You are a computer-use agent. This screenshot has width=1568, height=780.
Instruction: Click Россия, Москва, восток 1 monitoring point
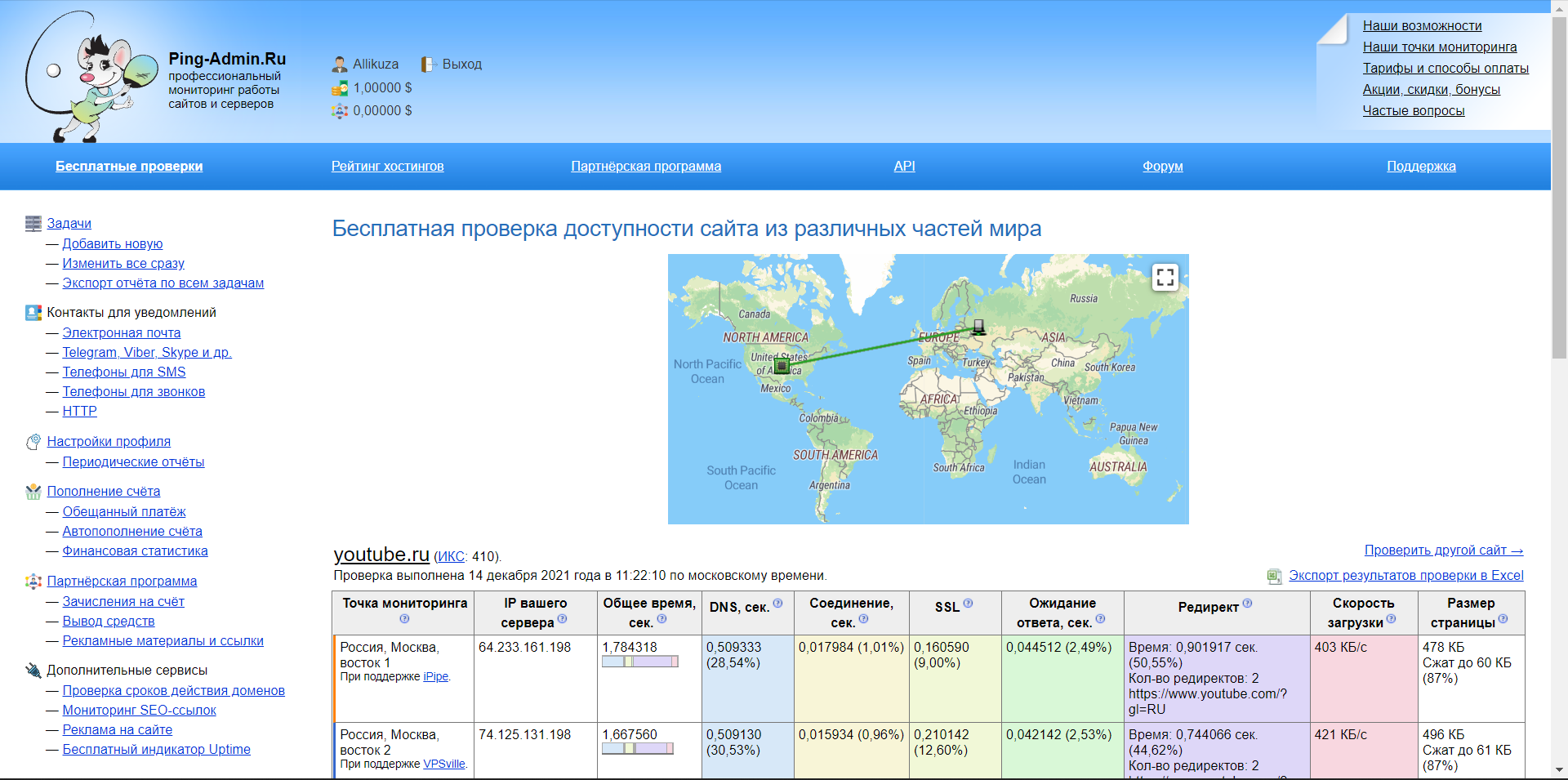pyautogui.click(x=390, y=655)
